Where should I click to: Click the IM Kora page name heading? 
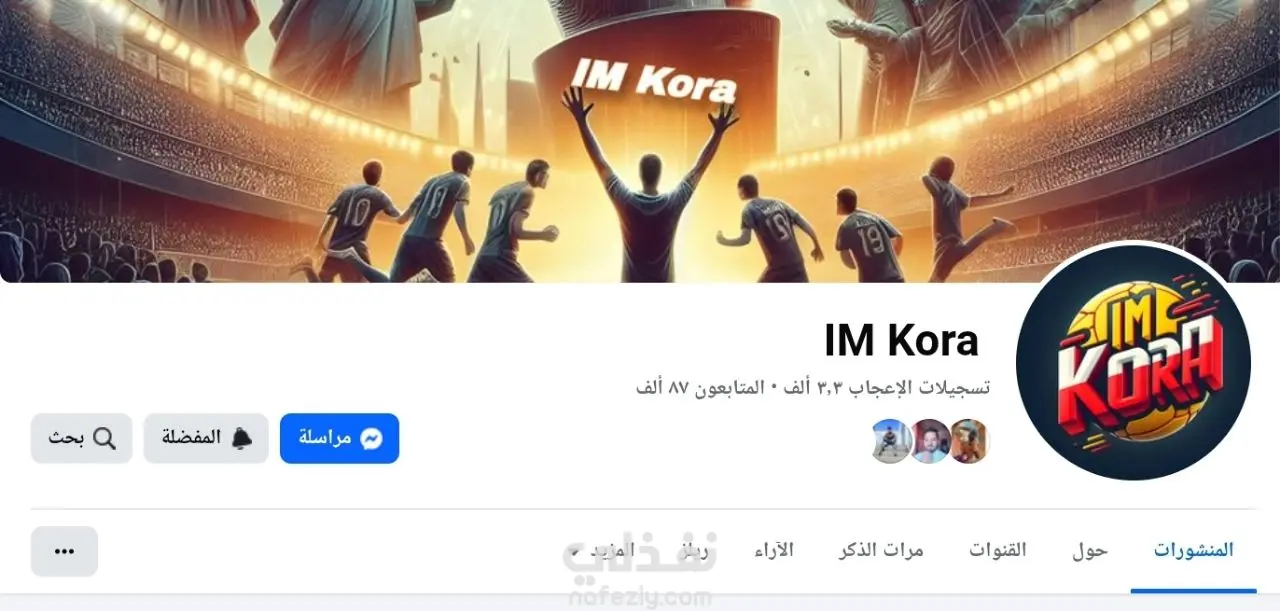901,341
